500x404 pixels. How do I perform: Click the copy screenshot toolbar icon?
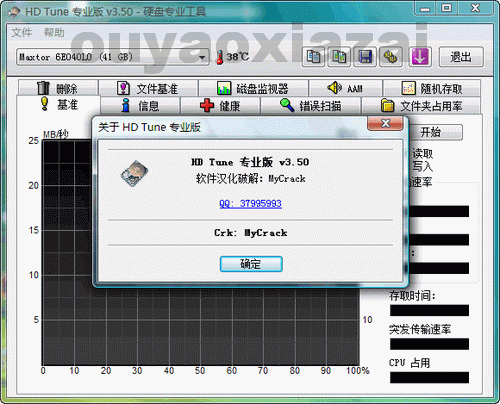coord(339,57)
